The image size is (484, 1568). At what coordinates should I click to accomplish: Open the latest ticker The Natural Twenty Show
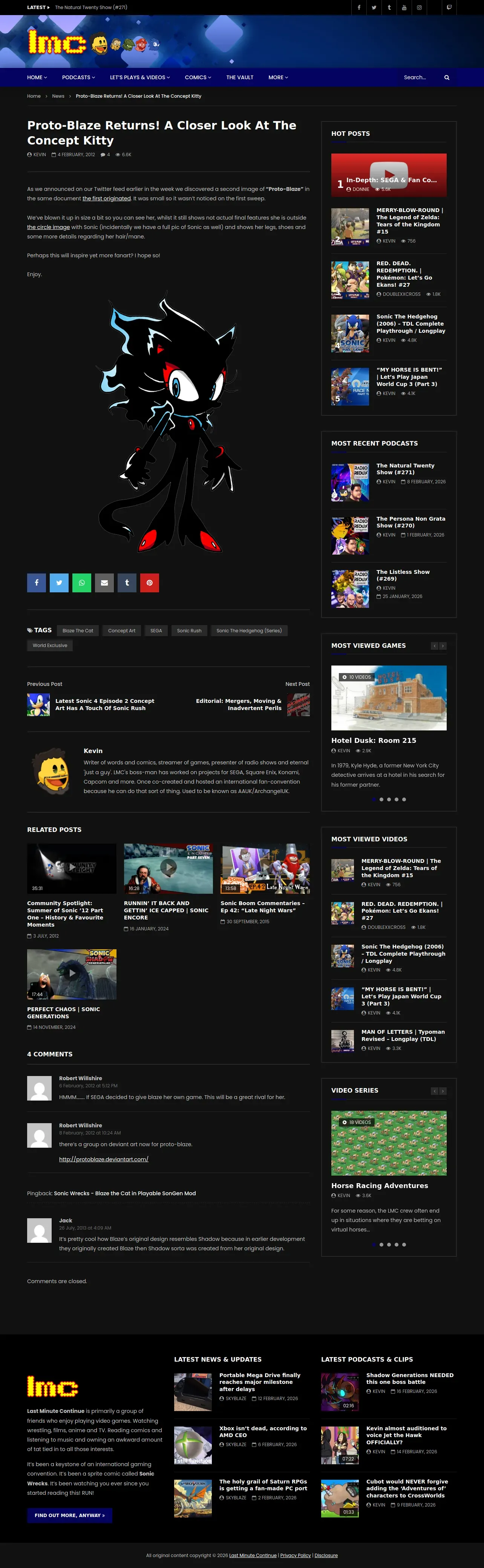point(91,7)
